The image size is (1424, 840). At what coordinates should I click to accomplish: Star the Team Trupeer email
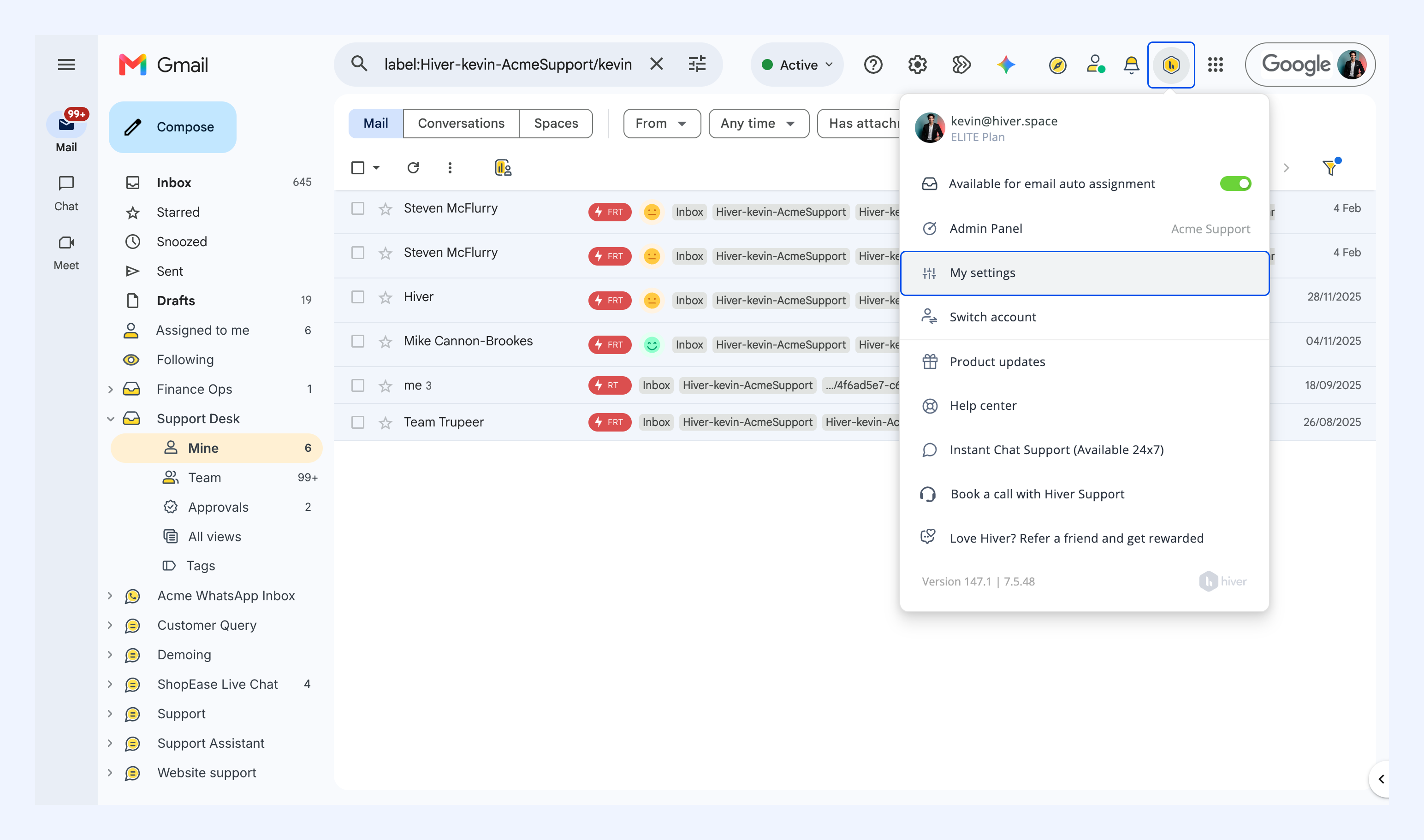(386, 422)
